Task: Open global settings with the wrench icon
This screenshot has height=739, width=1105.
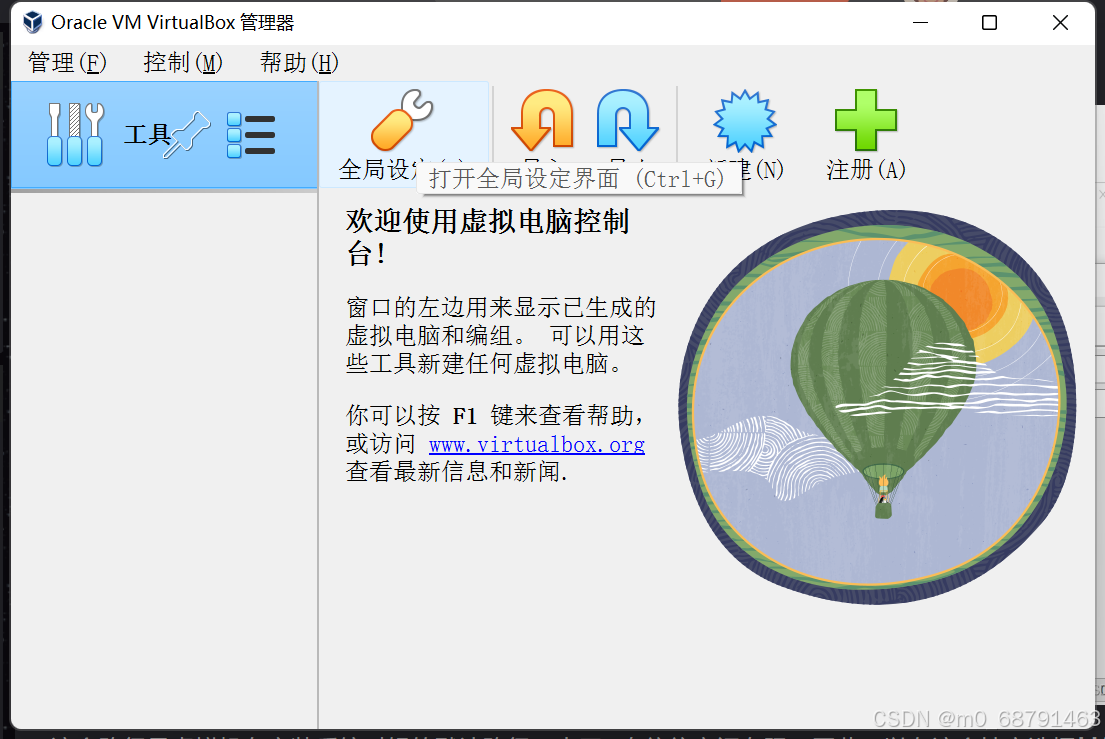Action: click(x=402, y=120)
